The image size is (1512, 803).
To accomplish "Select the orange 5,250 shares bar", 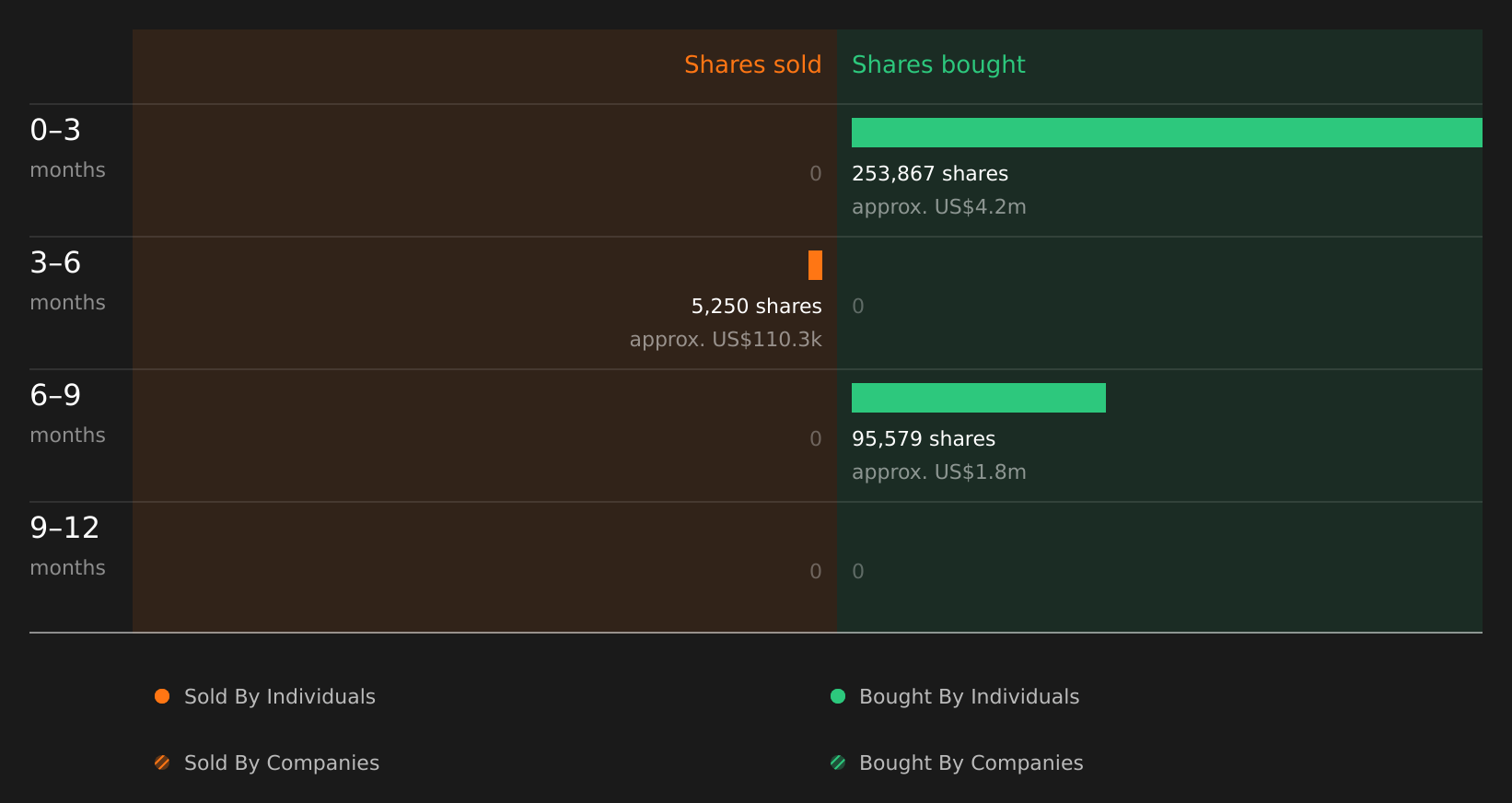I will 815,265.
